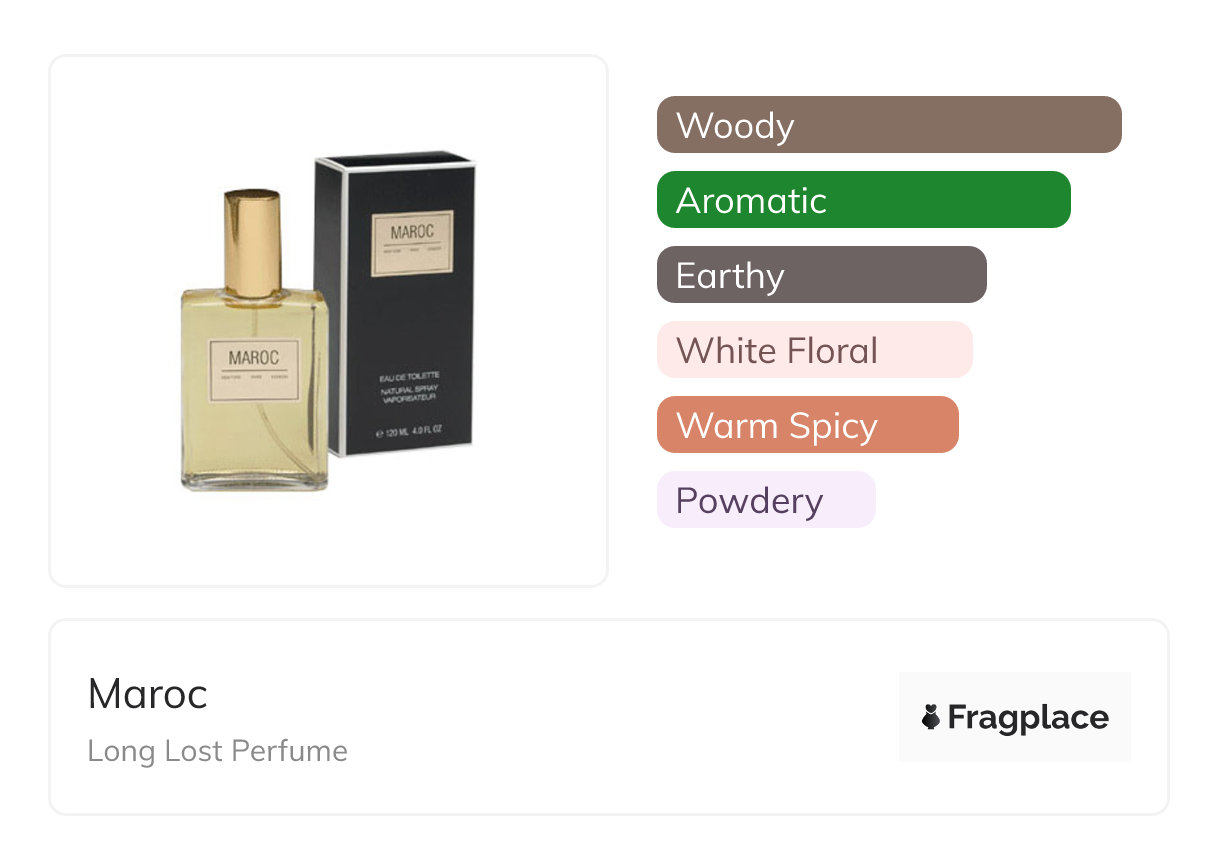The width and height of the screenshot is (1218, 864).
Task: Select the Powdery accord bar
Action: pyautogui.click(x=765, y=500)
